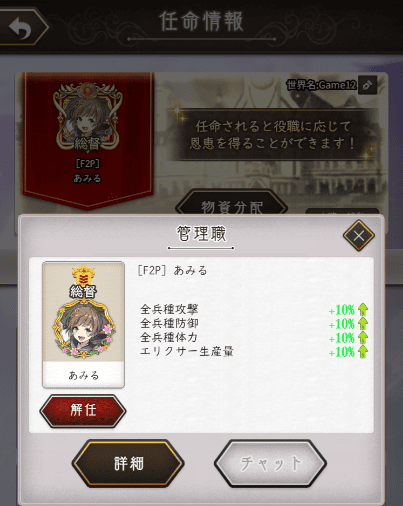Open the 物資分配 resource distribution button

232,204
